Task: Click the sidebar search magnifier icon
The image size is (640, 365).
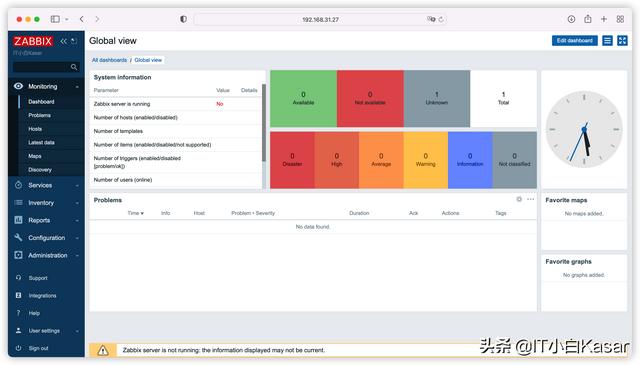Action: (x=74, y=67)
